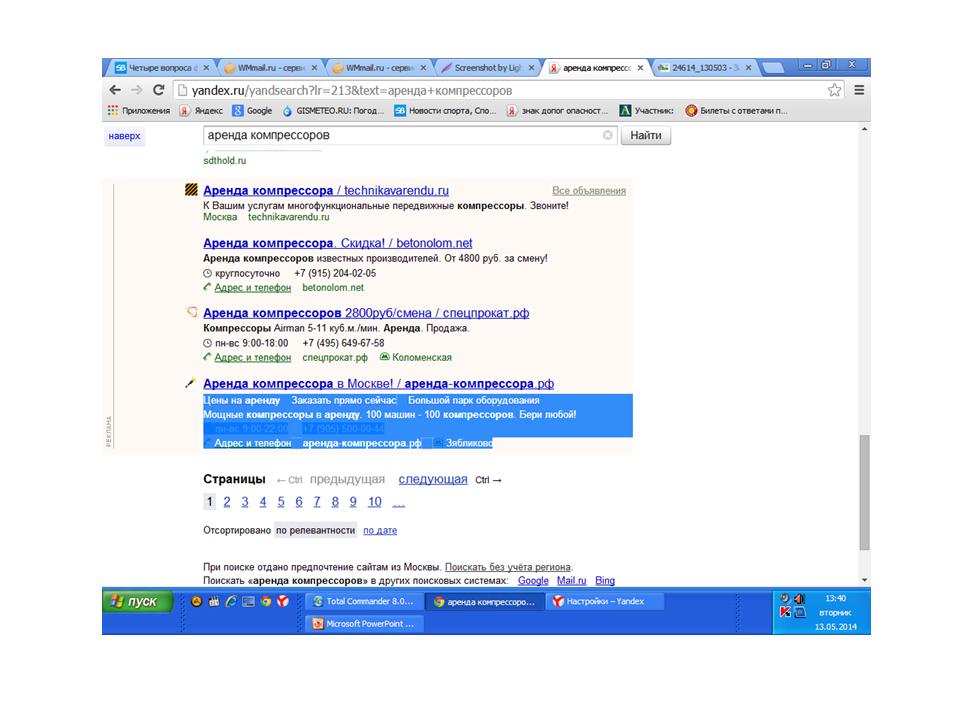The image size is (960, 720).
Task: Open the Google bookmark
Action: coord(252,111)
